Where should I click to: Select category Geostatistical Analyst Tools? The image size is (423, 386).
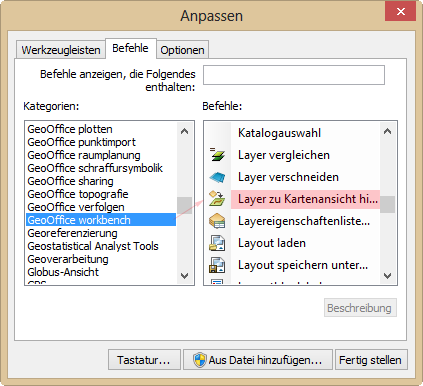tap(101, 246)
